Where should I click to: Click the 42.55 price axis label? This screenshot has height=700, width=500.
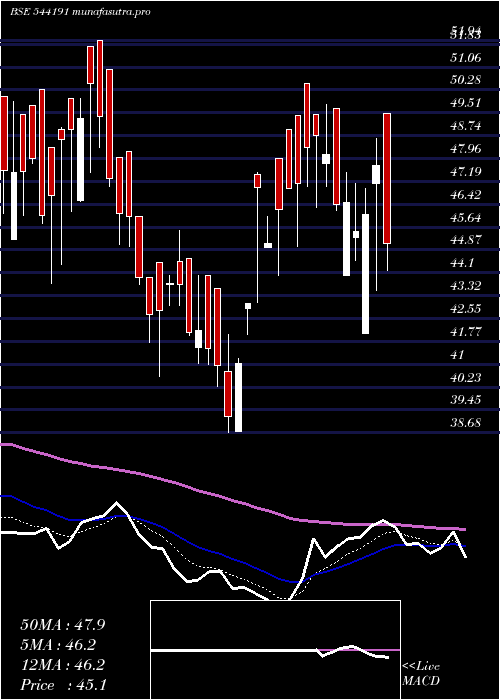click(466, 309)
